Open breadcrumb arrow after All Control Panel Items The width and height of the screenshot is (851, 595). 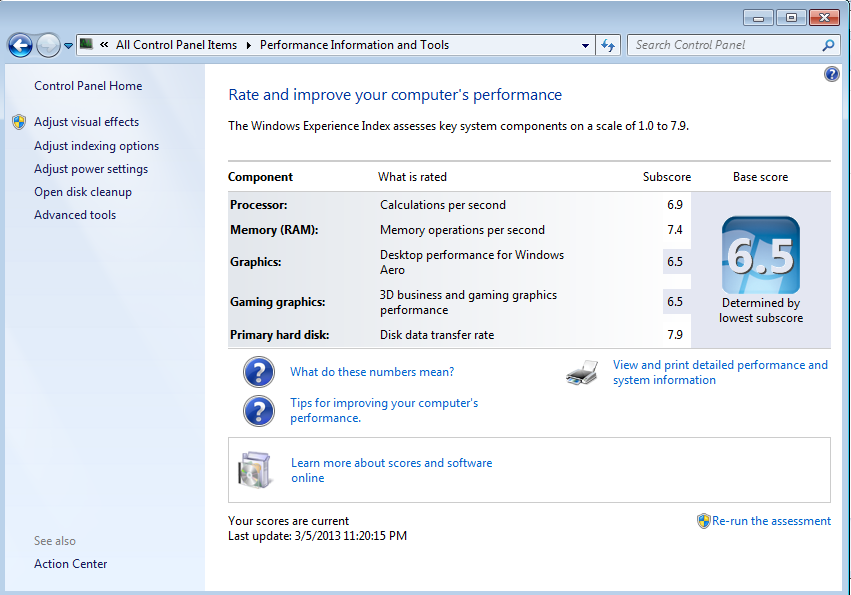point(249,45)
